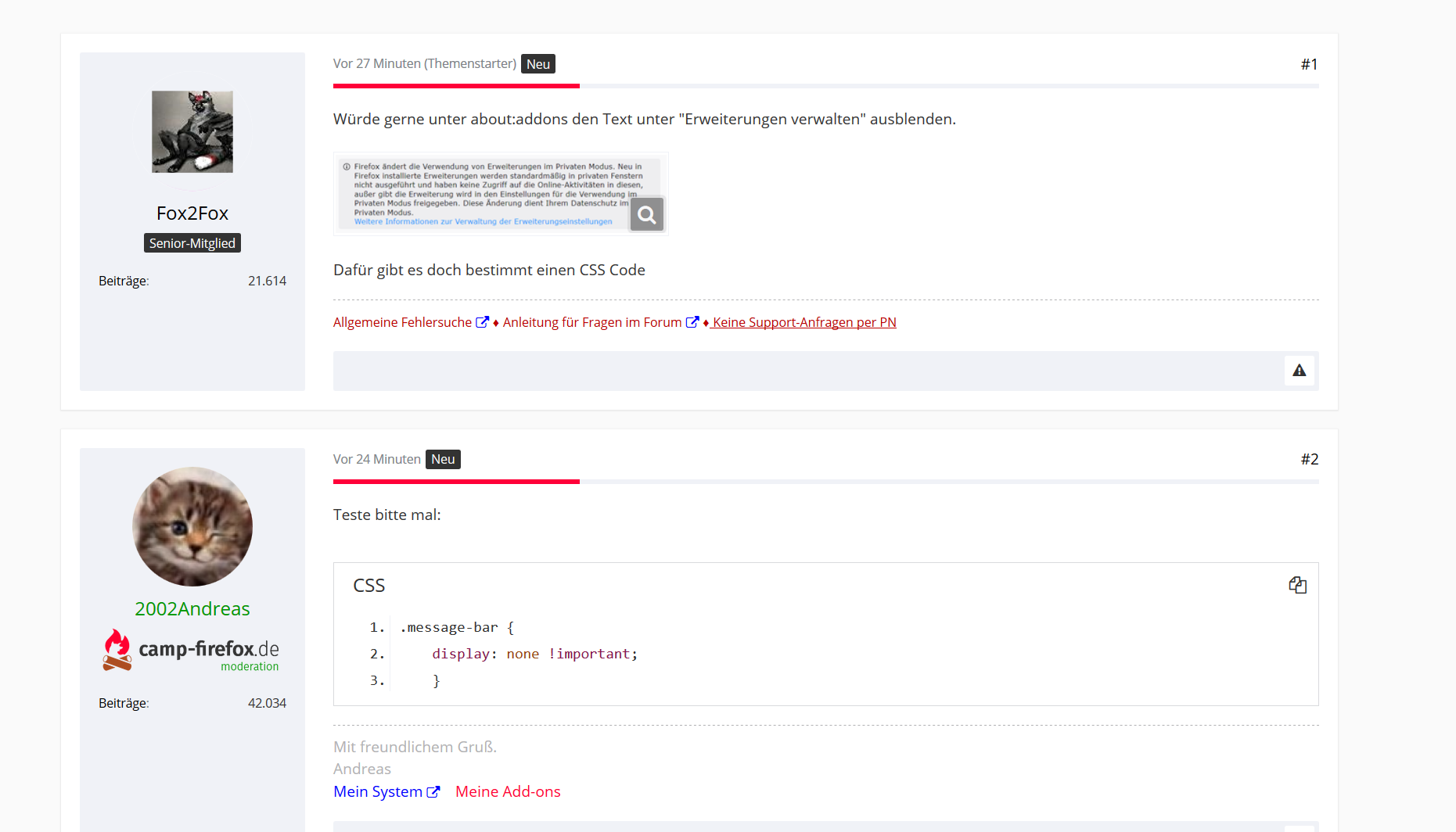Viewport: 1456px width, 832px height.
Task: Click magnifier icon on the attached screenshot
Action: click(647, 214)
